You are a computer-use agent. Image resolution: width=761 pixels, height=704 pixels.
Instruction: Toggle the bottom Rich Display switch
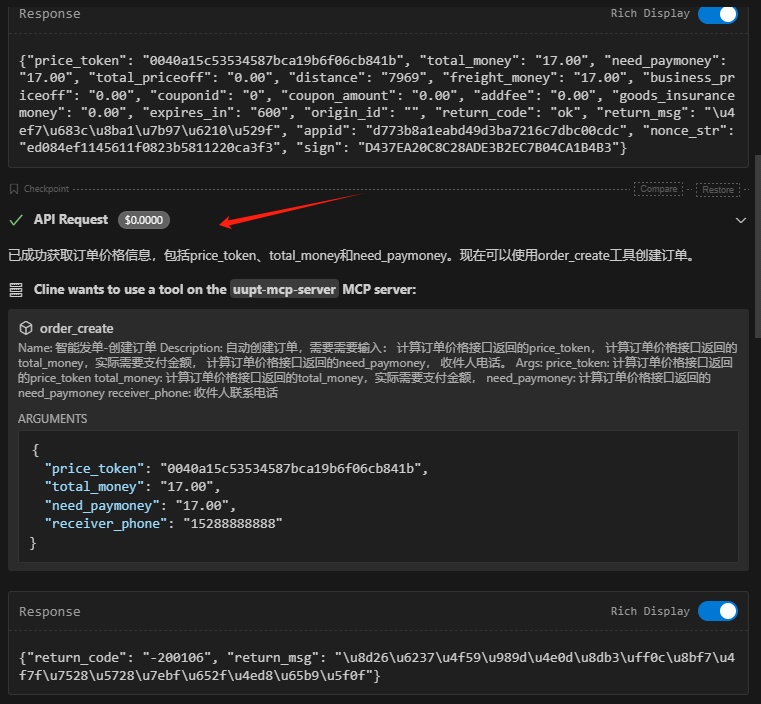pyautogui.click(x=717, y=611)
